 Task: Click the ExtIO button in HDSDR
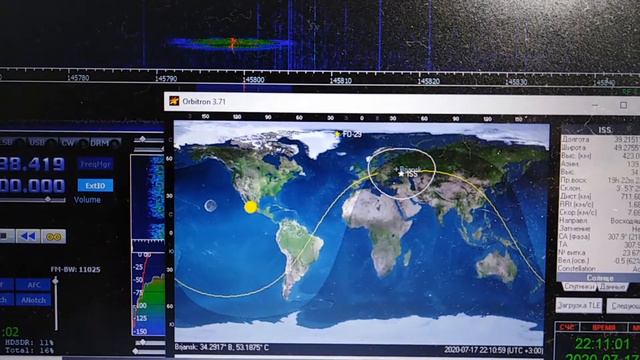pos(95,185)
